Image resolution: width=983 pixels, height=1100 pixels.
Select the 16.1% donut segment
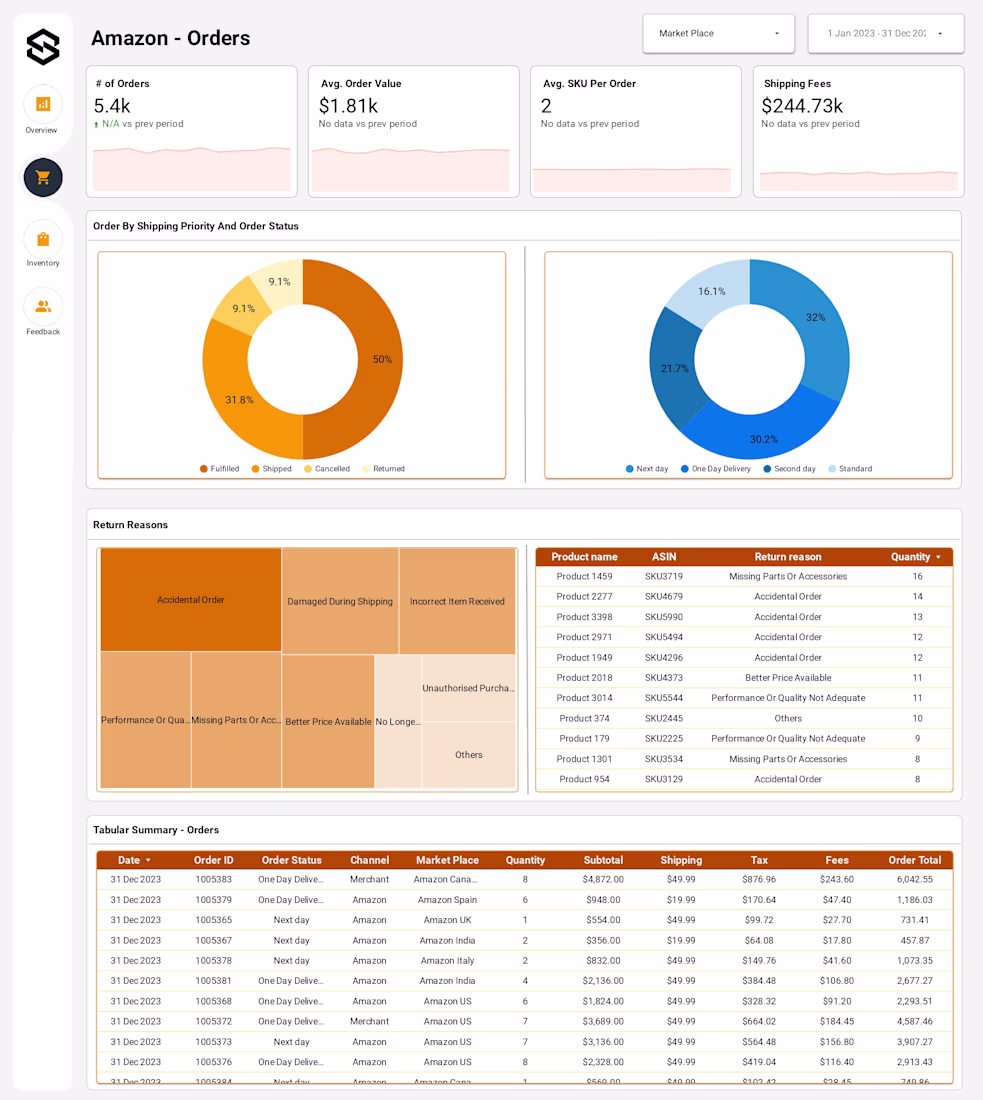710,292
